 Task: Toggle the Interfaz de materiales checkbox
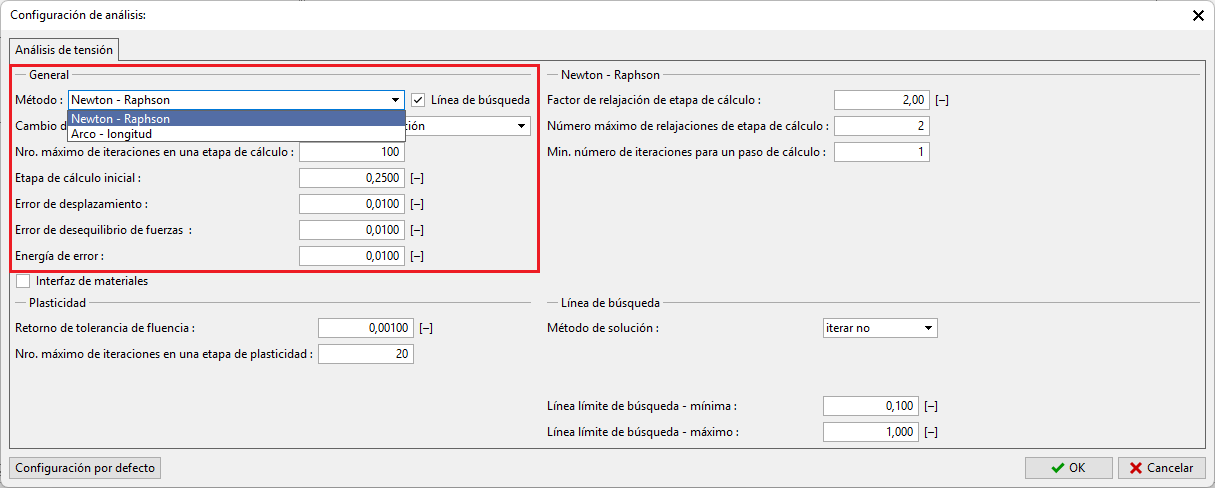pyautogui.click(x=23, y=281)
